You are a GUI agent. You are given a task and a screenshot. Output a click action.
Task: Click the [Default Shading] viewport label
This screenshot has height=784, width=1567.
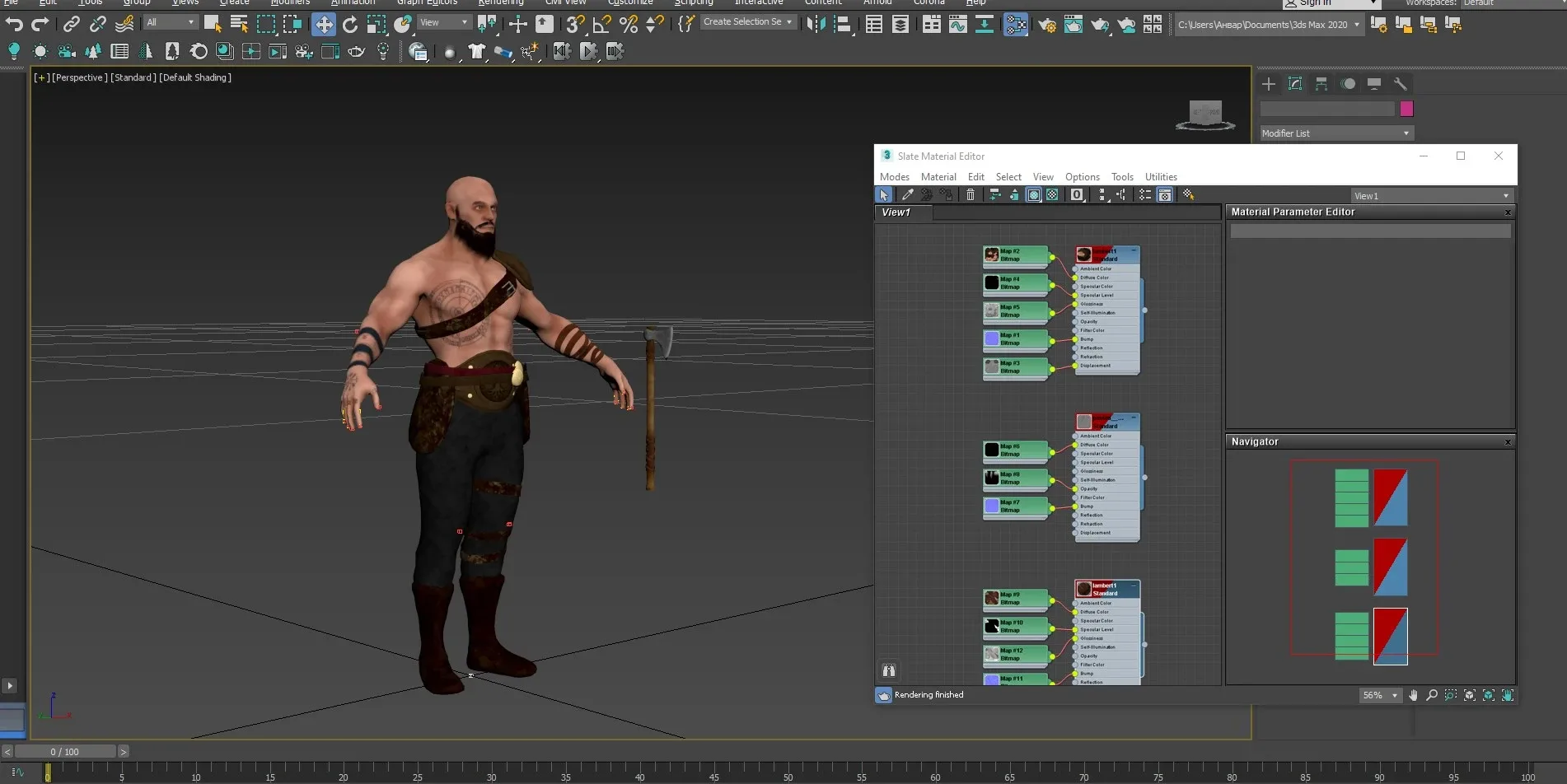click(195, 77)
